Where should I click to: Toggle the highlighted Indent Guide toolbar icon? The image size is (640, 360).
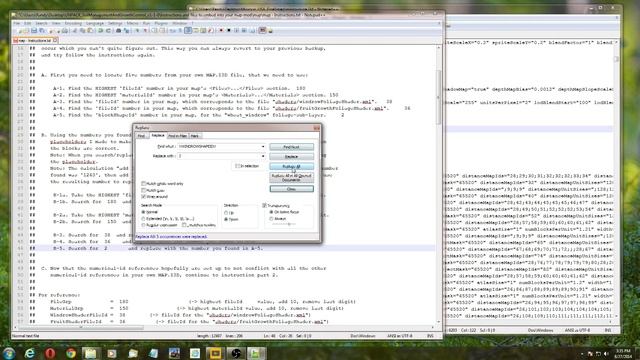(187, 31)
